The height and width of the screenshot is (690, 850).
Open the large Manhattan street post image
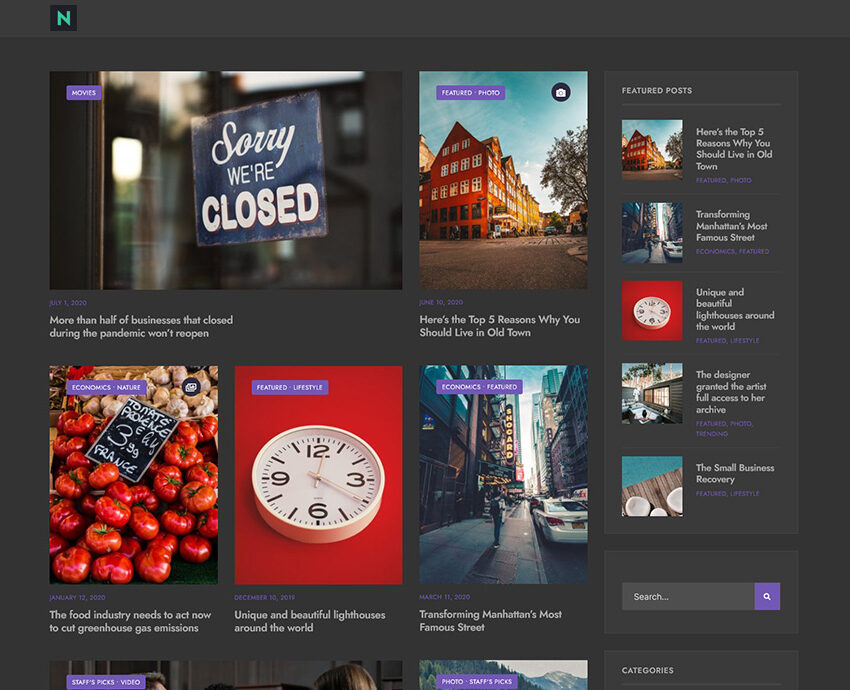503,475
